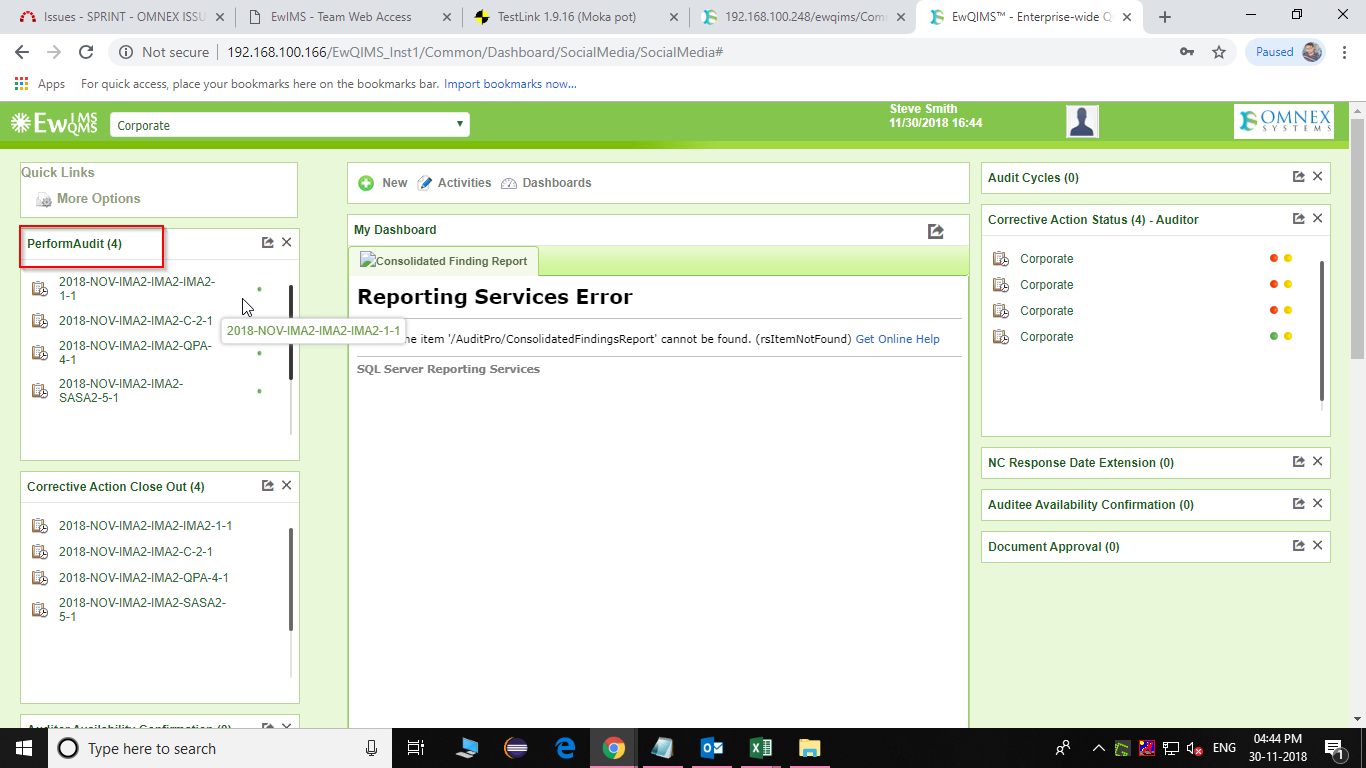This screenshot has width=1366, height=768.
Task: Open 2018-NOV-IMA2-IMA2-IMA2-1-1 in Corrective Action Close Out
Action: (145, 526)
